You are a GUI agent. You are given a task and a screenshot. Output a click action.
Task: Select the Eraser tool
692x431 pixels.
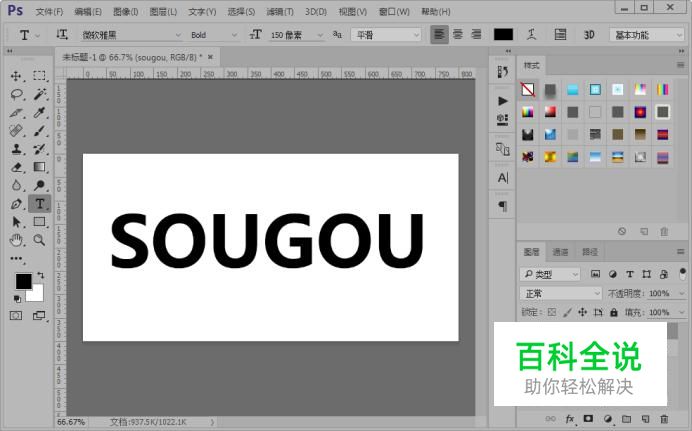[16, 167]
